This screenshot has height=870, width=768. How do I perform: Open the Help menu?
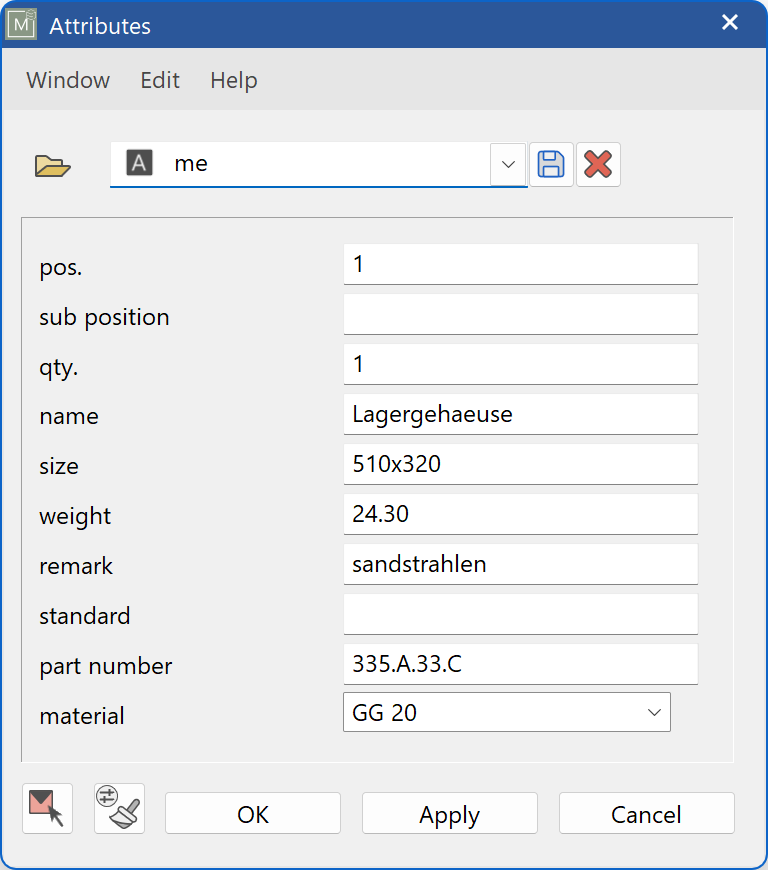233,81
